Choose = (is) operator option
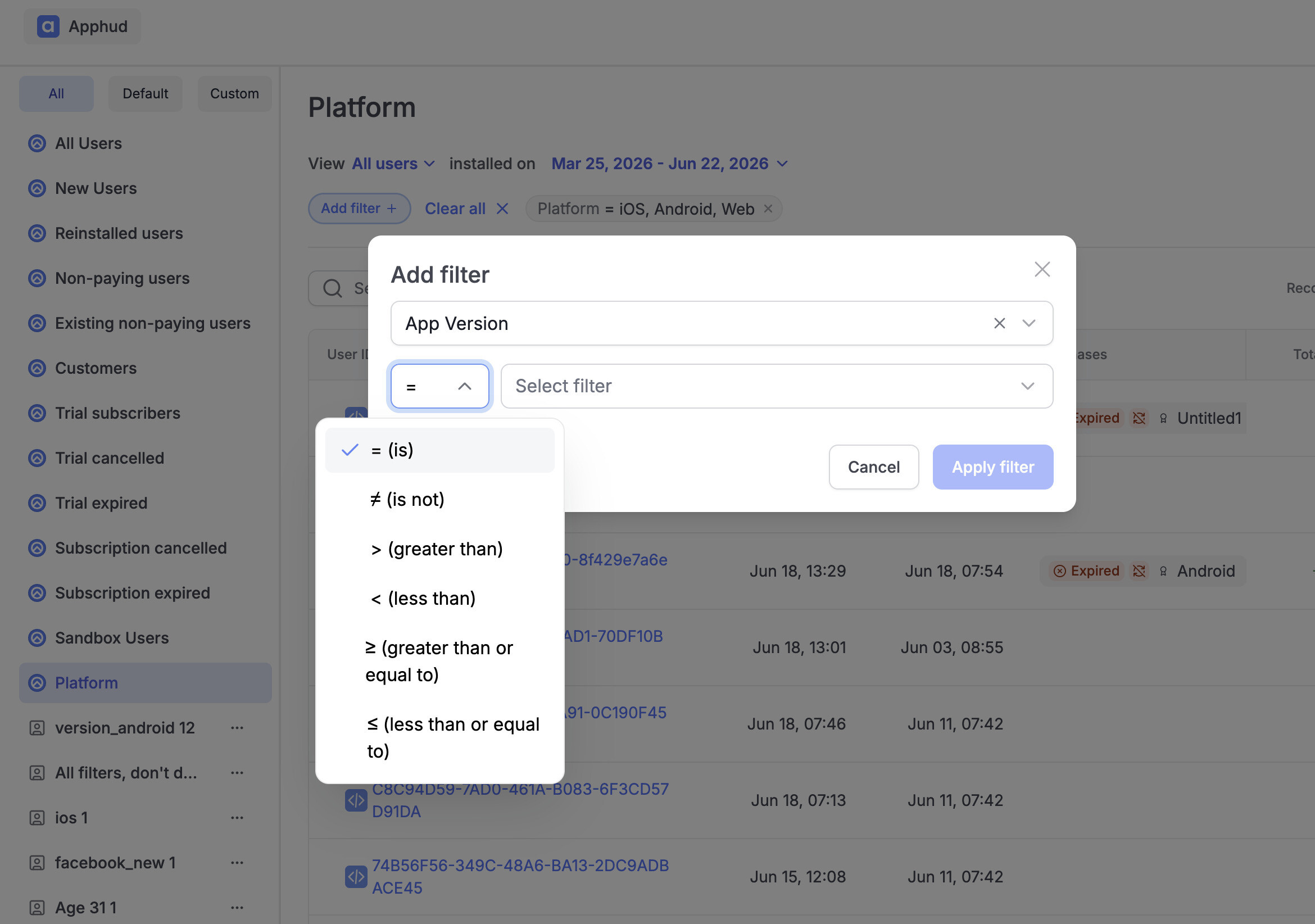1315x924 pixels. pos(439,450)
